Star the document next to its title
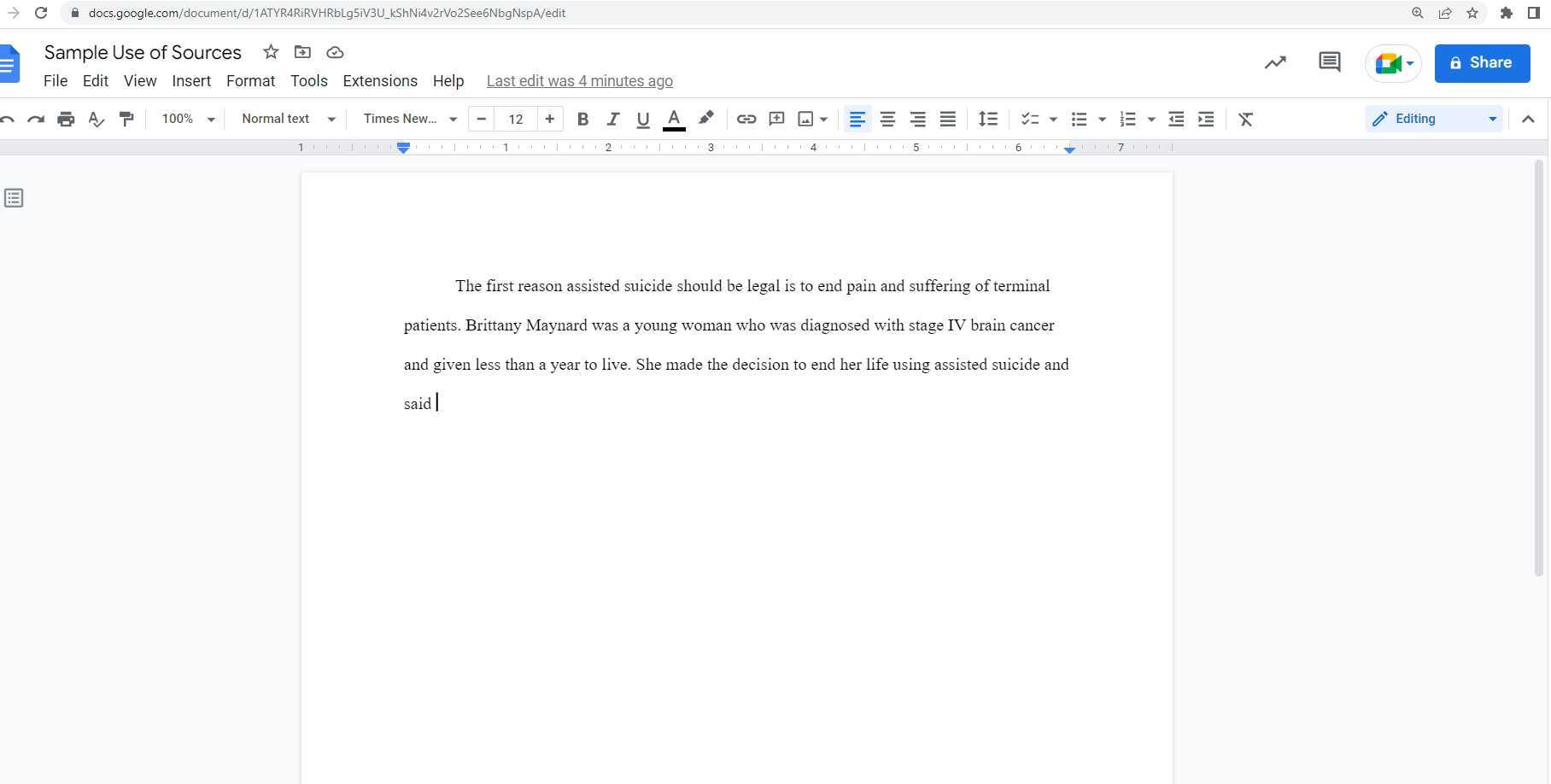Viewport: 1551px width, 784px height. click(x=271, y=52)
